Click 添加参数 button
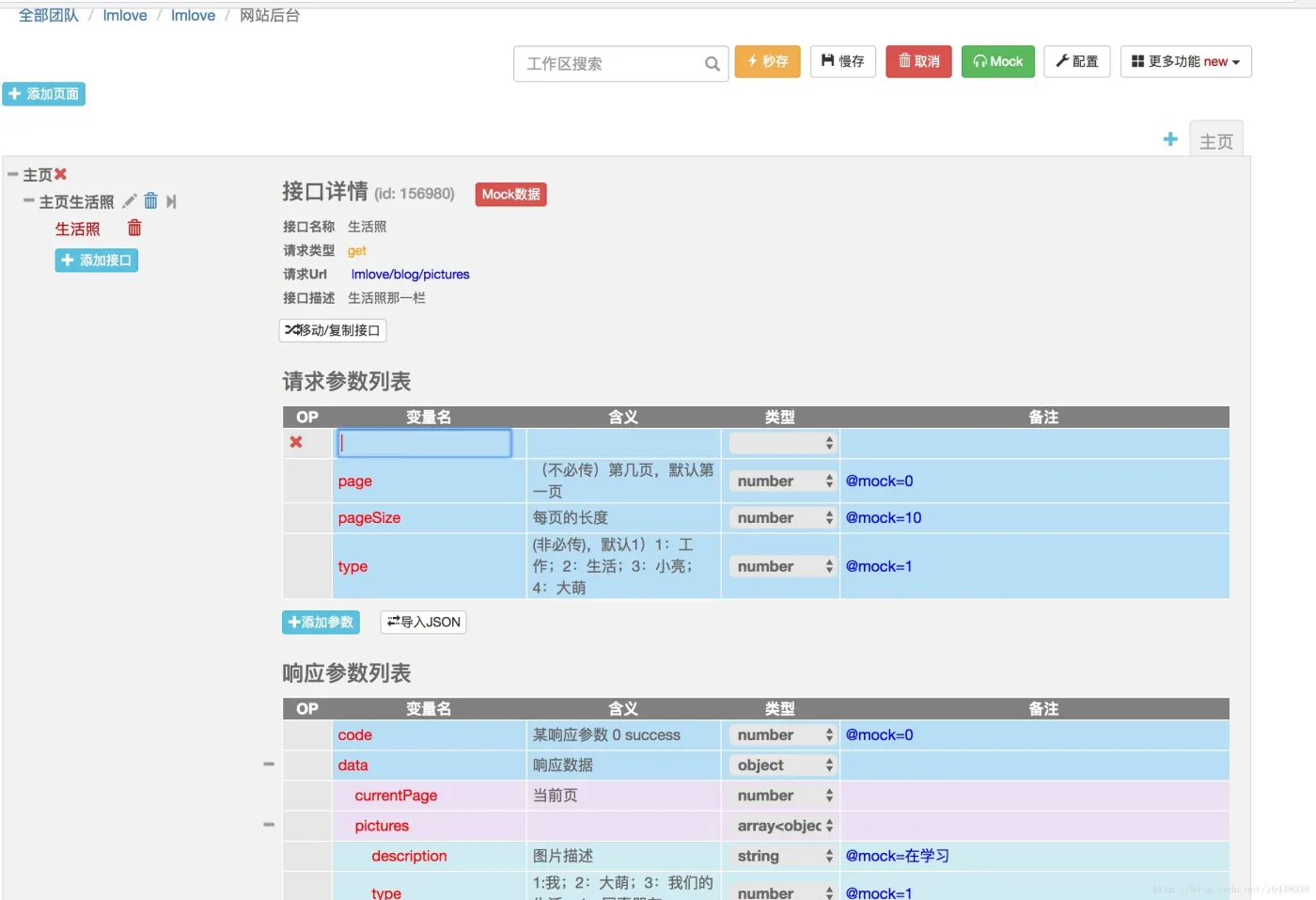This screenshot has height=900, width=1316. coord(321,622)
